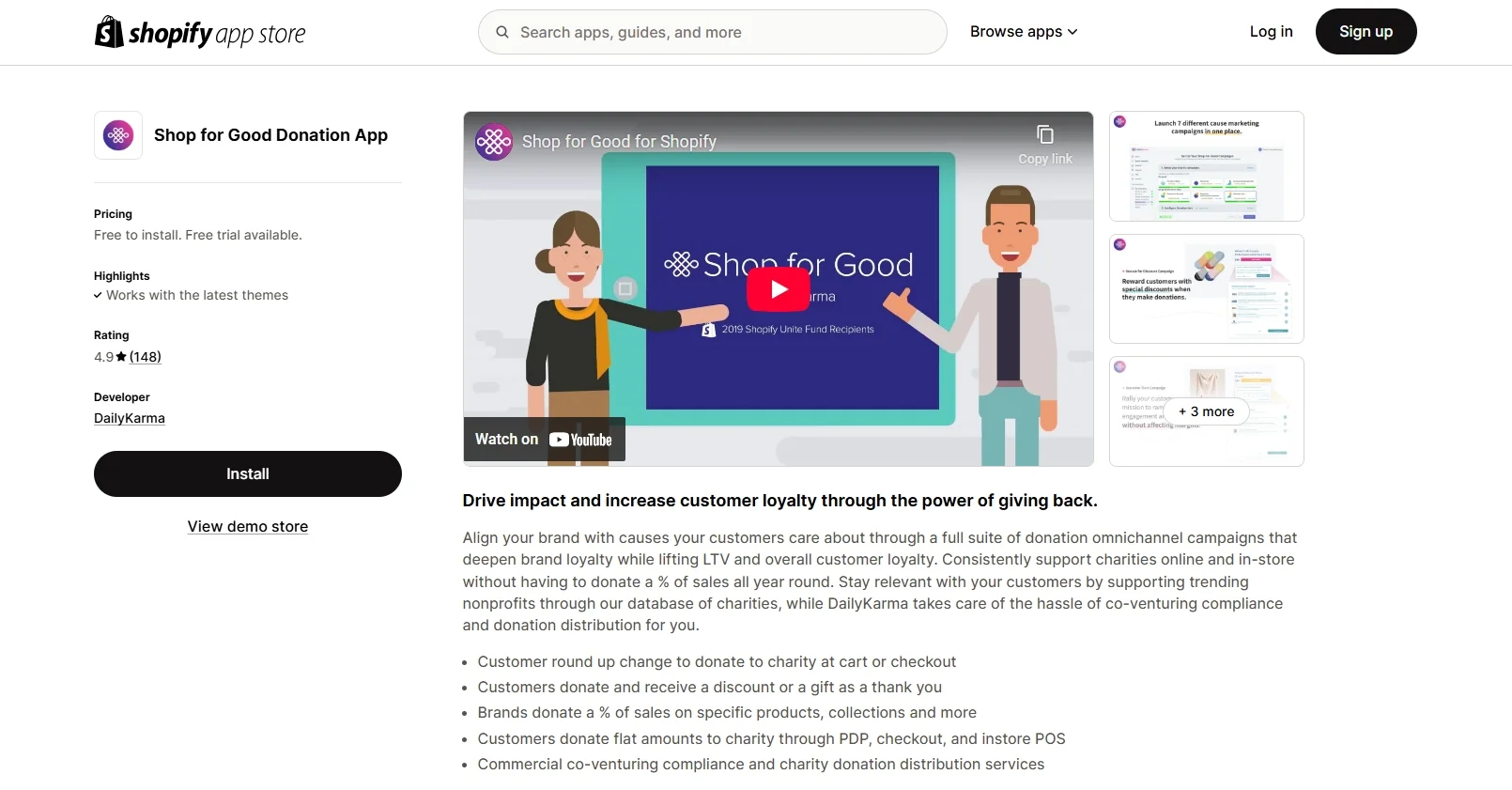This screenshot has width=1512, height=790.
Task: Click the Shop for Good Donation App title
Action: [x=270, y=135]
